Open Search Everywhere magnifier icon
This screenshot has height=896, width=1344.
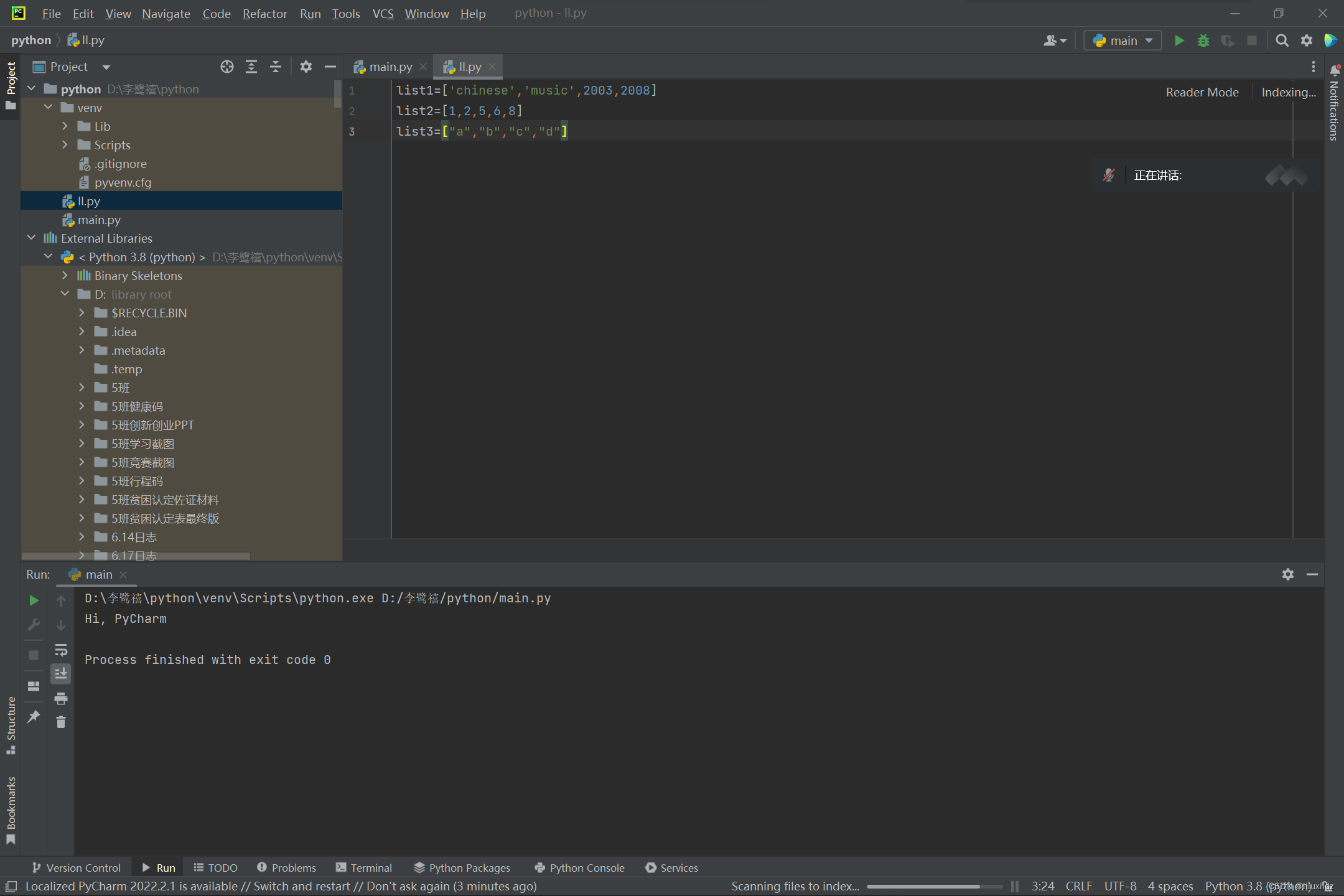coord(1282,40)
